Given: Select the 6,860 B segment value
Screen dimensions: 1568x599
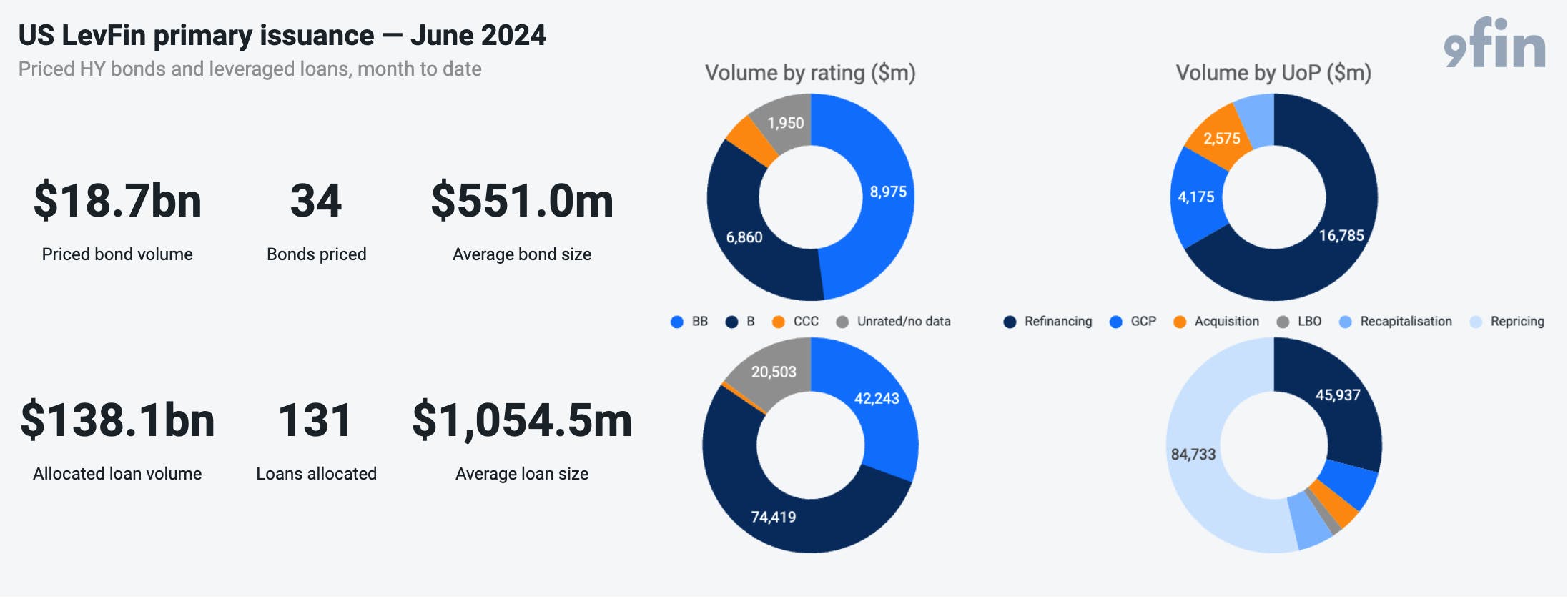Looking at the screenshot, I should coord(744,237).
